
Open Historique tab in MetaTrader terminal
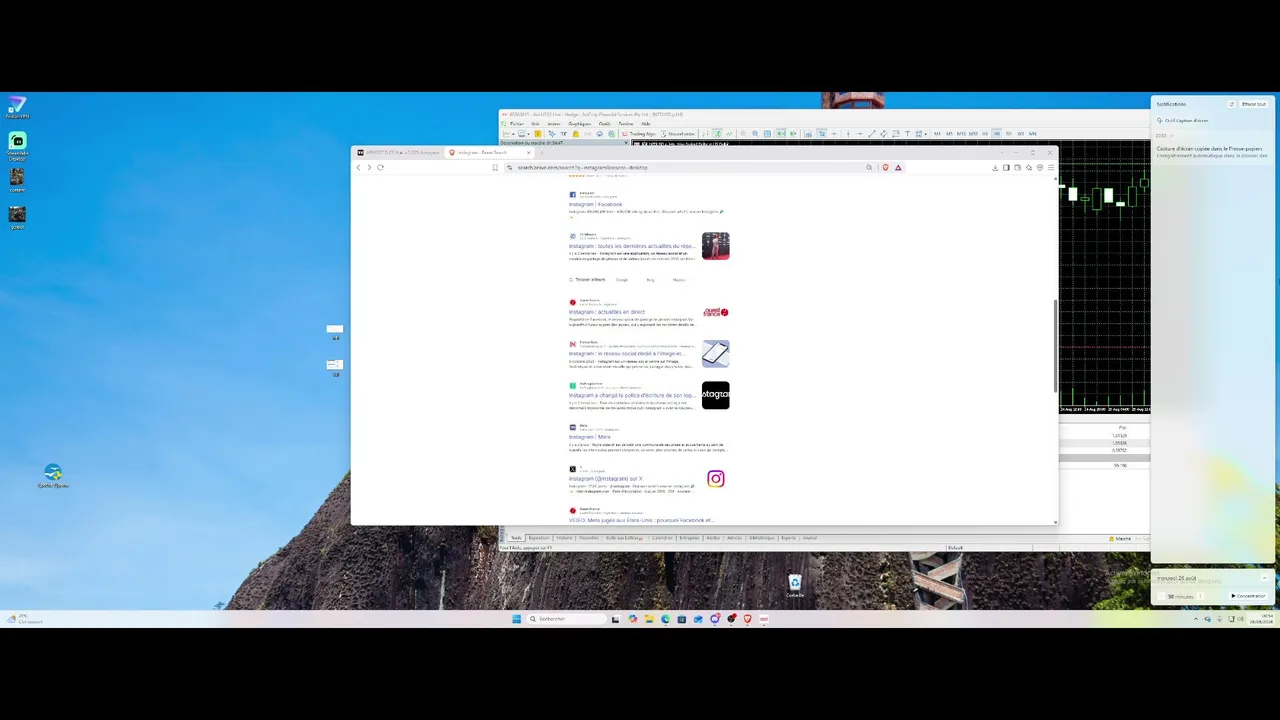click(x=565, y=538)
